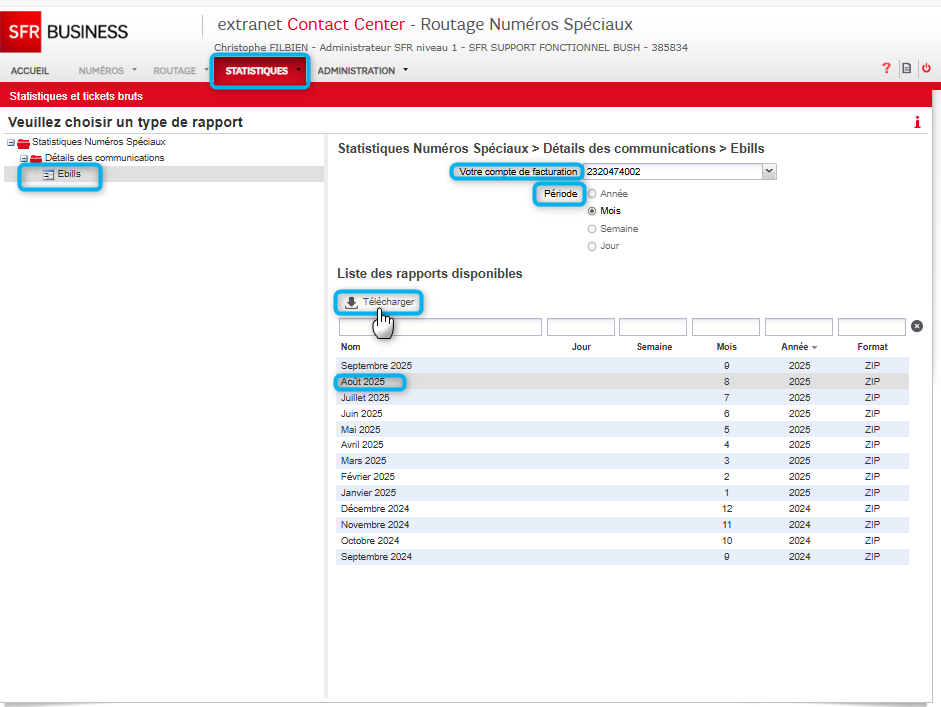Select the Jour period radio button
The width and height of the screenshot is (941, 707).
coord(593,246)
